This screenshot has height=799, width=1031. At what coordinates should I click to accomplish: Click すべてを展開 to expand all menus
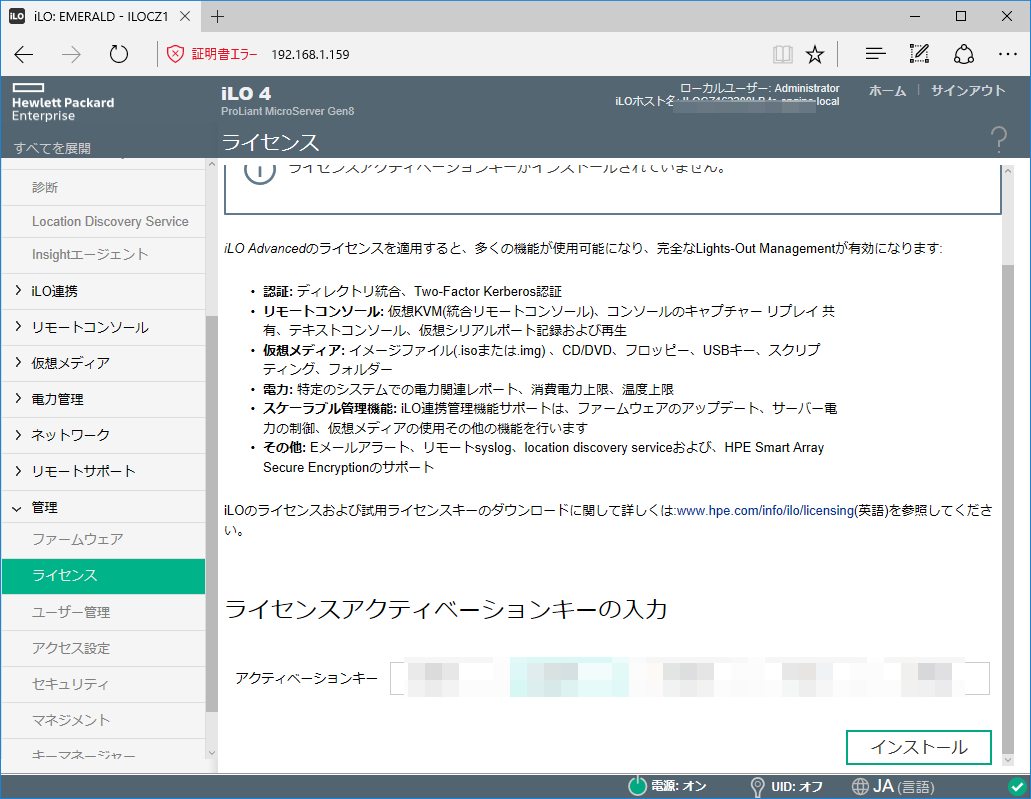point(52,148)
